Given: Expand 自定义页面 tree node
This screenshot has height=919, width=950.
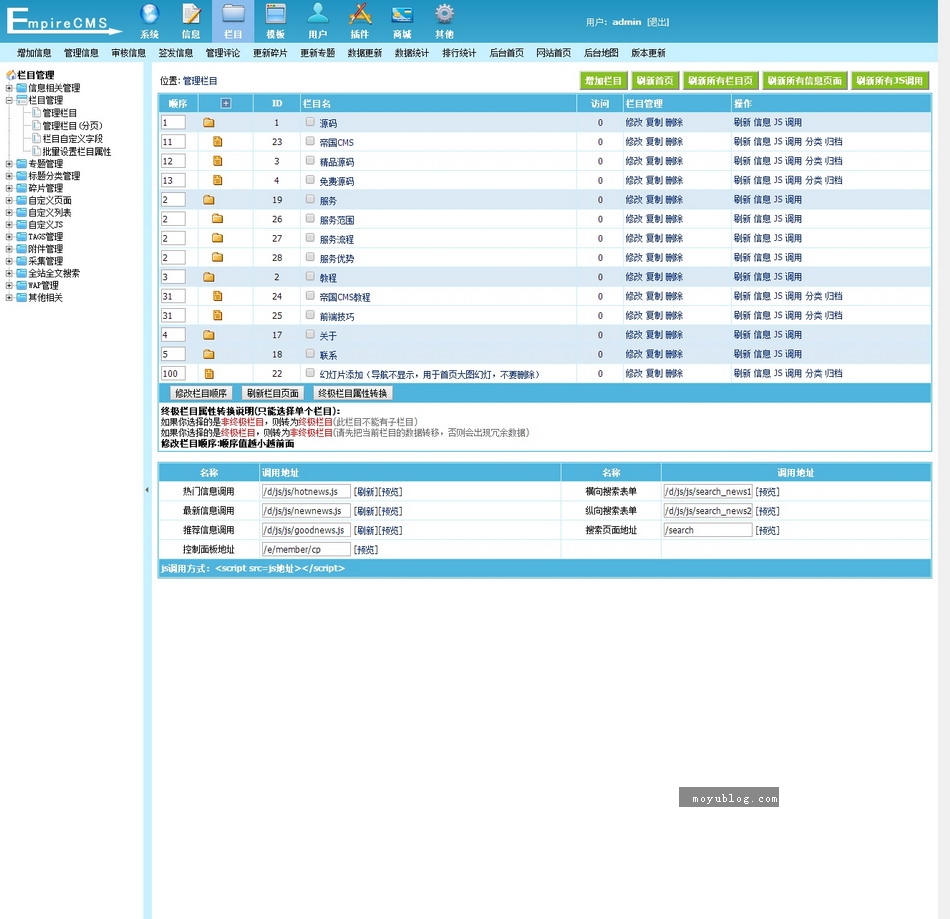Looking at the screenshot, I should coord(9,200).
